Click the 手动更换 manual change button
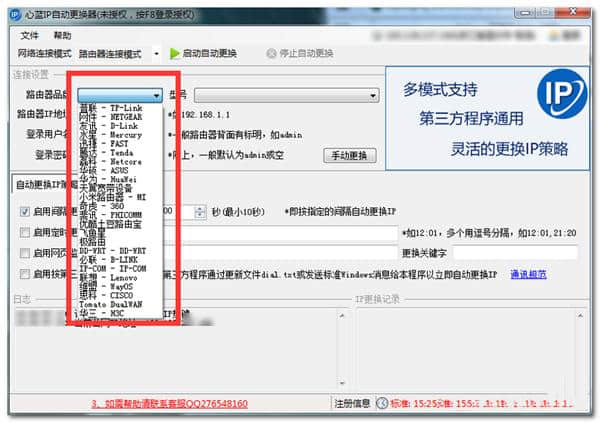Viewport: 600px width, 423px height. 349,155
